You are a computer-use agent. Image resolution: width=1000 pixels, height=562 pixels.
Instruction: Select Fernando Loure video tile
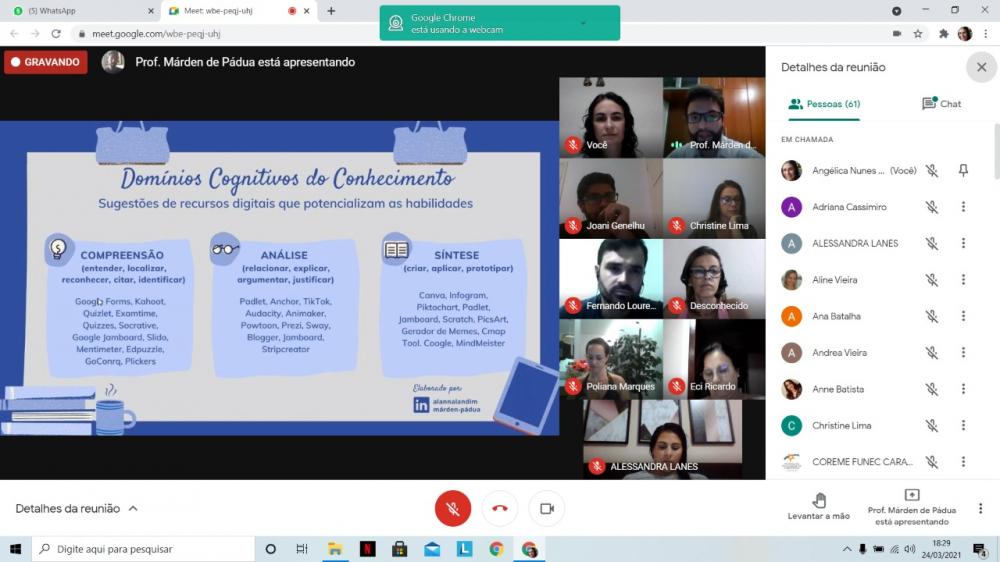point(611,279)
